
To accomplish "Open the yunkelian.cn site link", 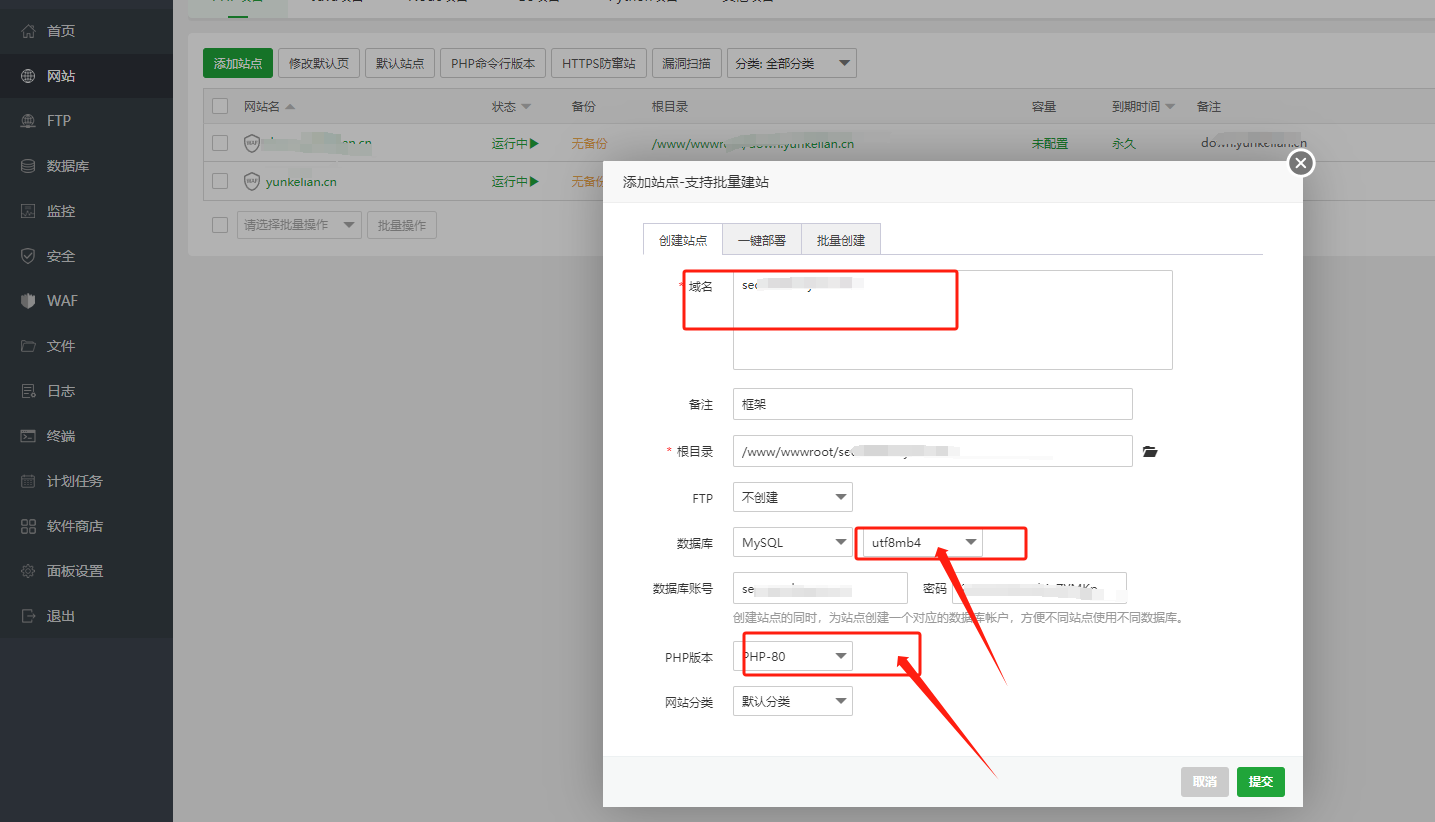I will pos(301,182).
